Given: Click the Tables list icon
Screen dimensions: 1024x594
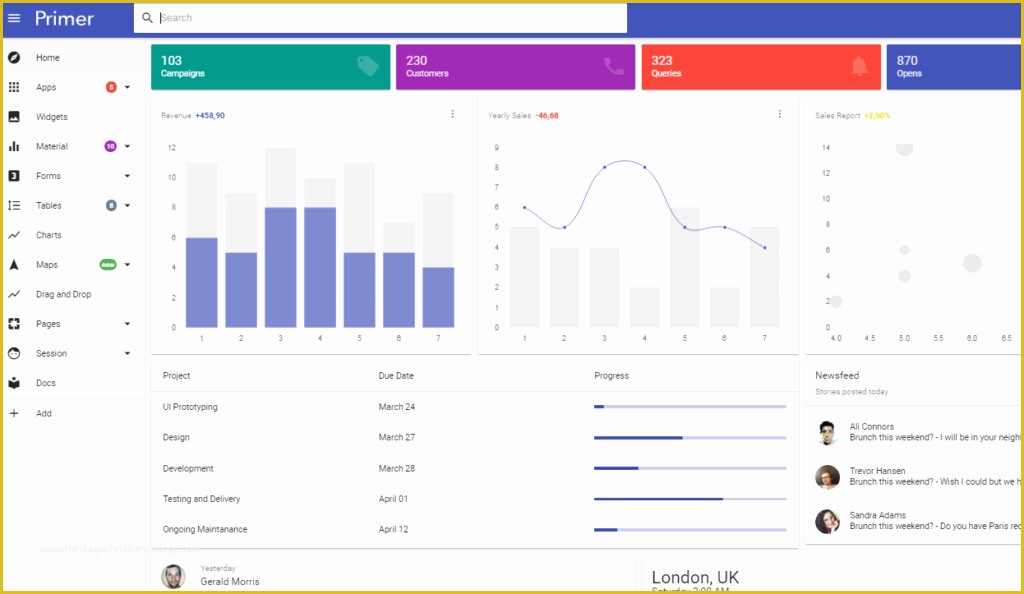Looking at the screenshot, I should pyautogui.click(x=14, y=205).
